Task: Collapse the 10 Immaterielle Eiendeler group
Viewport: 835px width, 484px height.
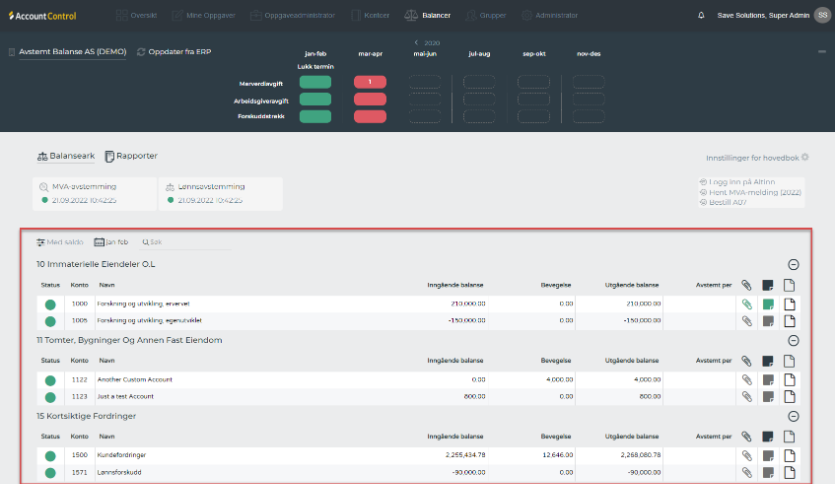Action: (x=794, y=265)
